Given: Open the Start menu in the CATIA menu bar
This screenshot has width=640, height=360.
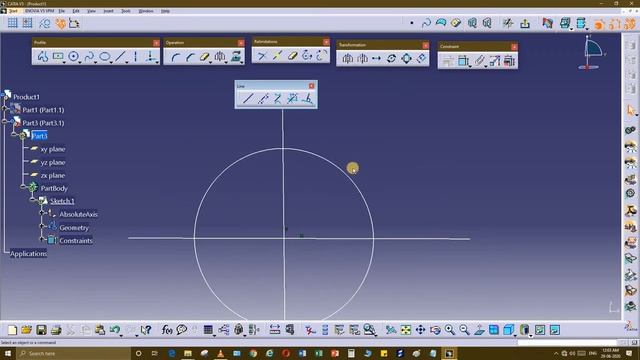Looking at the screenshot, I should click(x=13, y=11).
